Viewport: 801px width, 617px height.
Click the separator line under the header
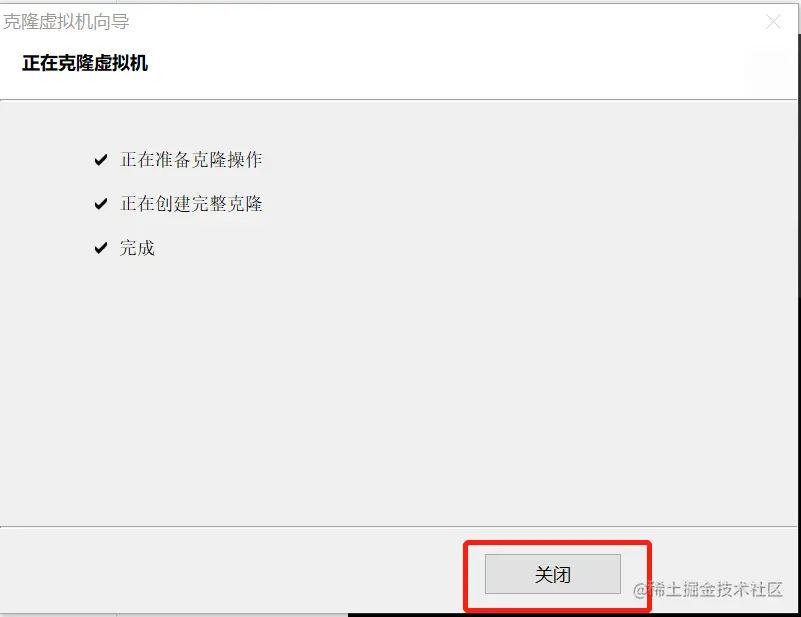click(x=398, y=100)
